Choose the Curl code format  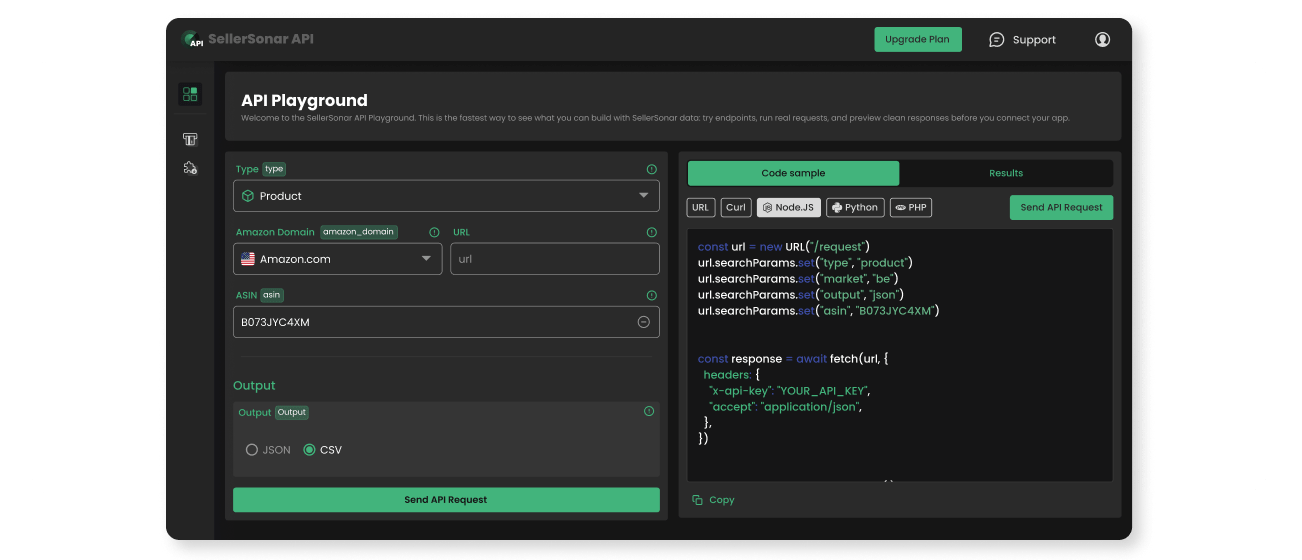736,208
